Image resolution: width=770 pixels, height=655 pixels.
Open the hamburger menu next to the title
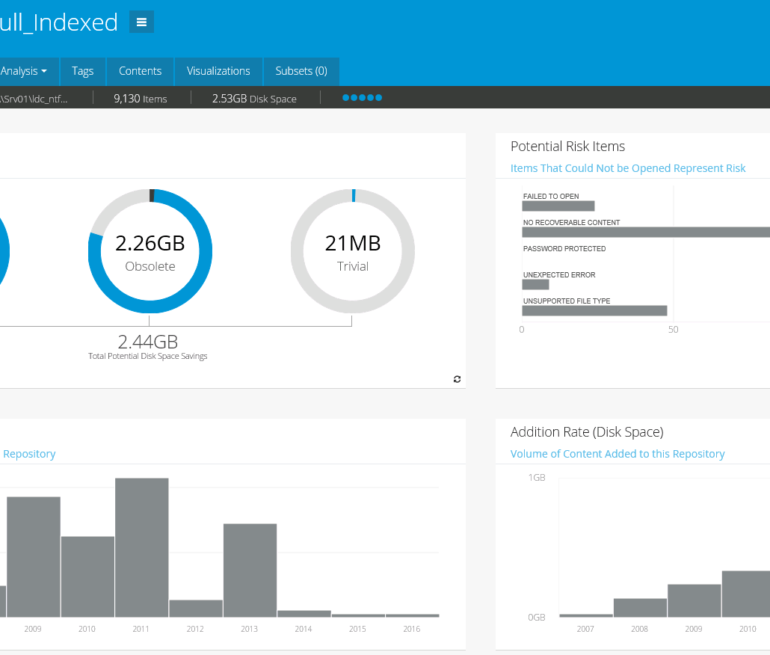click(141, 22)
